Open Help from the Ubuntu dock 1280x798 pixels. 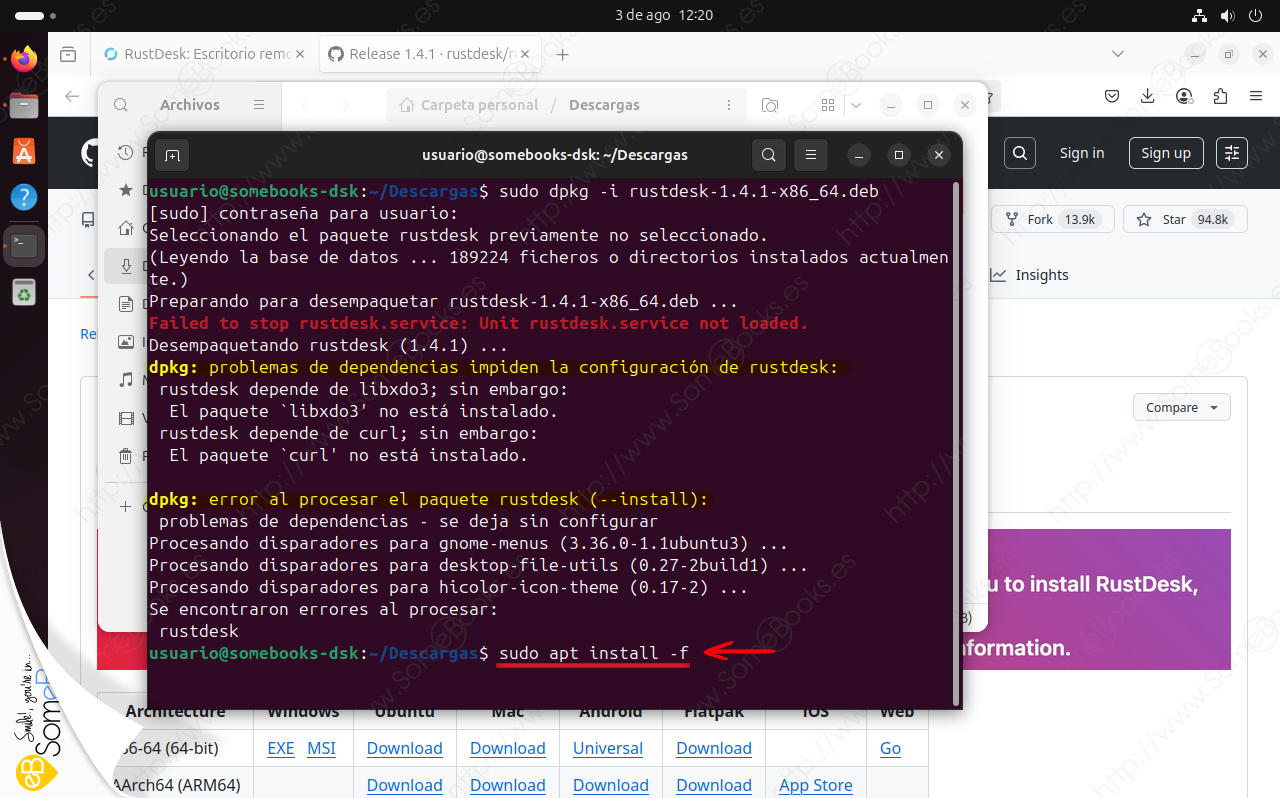point(24,197)
